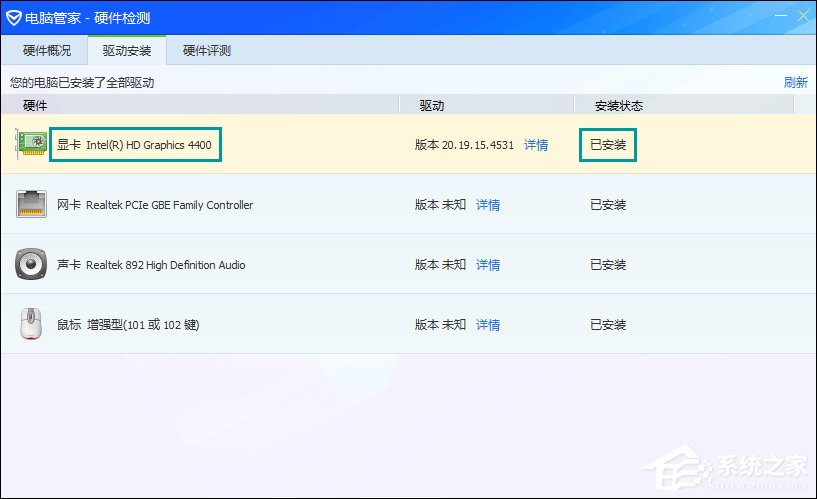The image size is (817, 499).
Task: Click version text 版本 20.19.15.4531
Action: coord(464,145)
